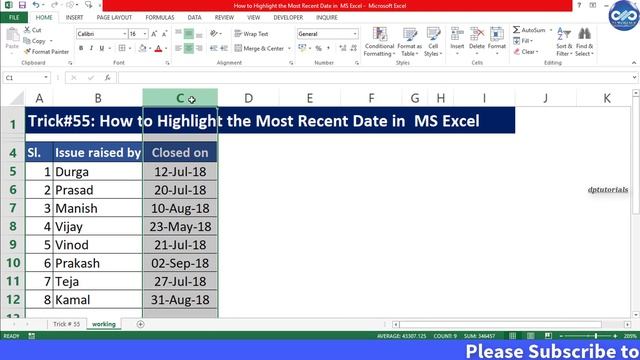
Task: Switch to the PAGE LAYOUT ribbon tab
Action: click(x=114, y=18)
